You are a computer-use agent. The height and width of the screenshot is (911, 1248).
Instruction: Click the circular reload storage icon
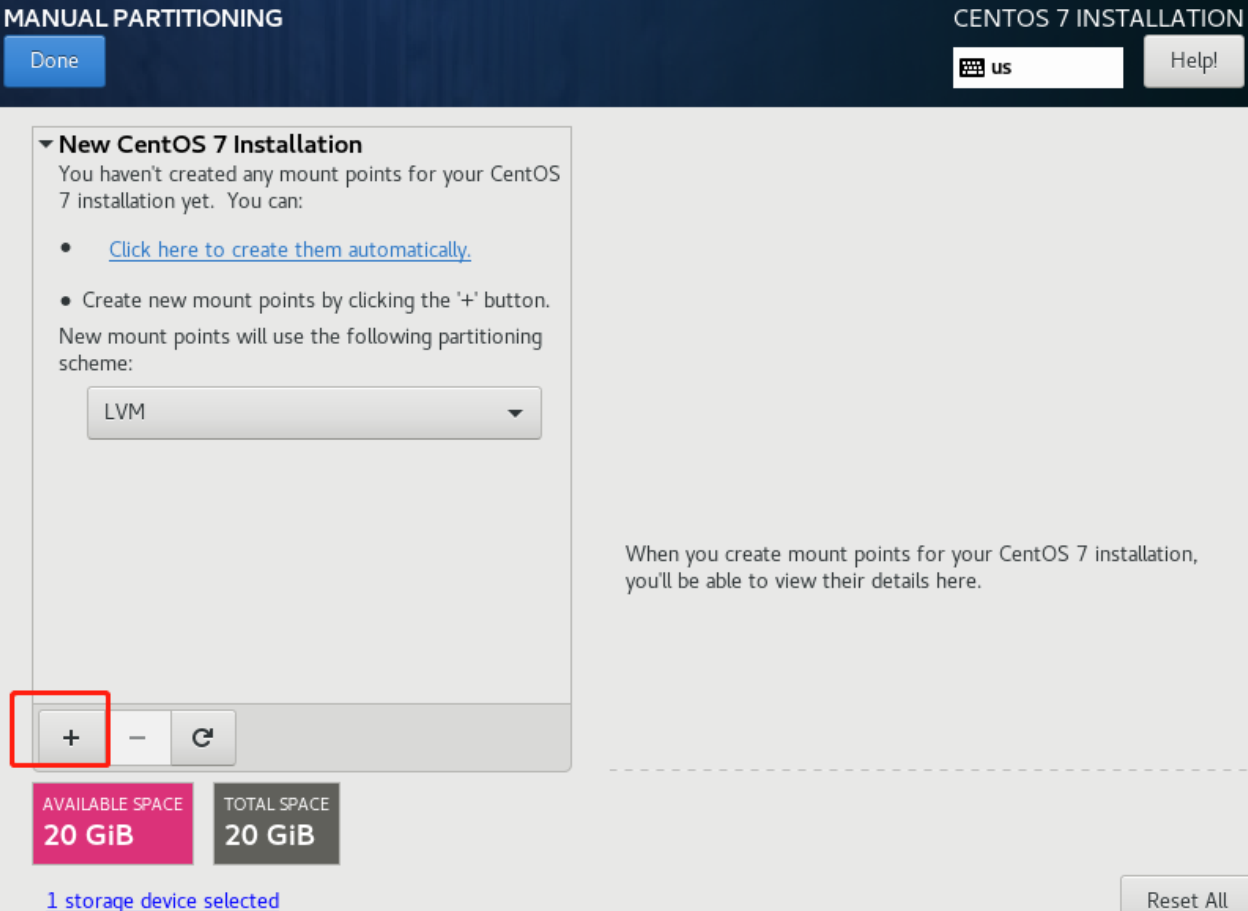(x=203, y=738)
